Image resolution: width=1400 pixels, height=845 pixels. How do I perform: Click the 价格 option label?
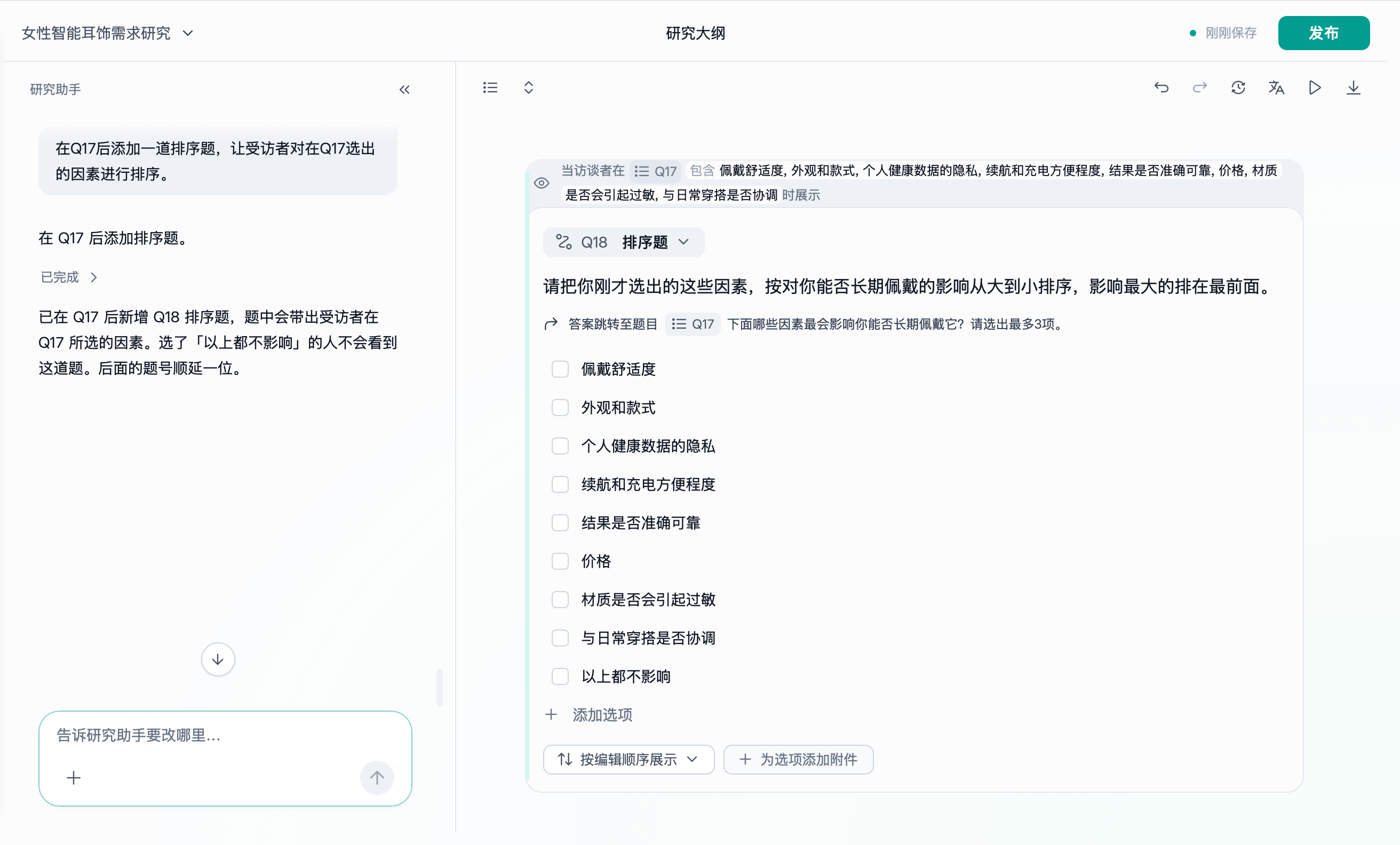tap(595, 561)
